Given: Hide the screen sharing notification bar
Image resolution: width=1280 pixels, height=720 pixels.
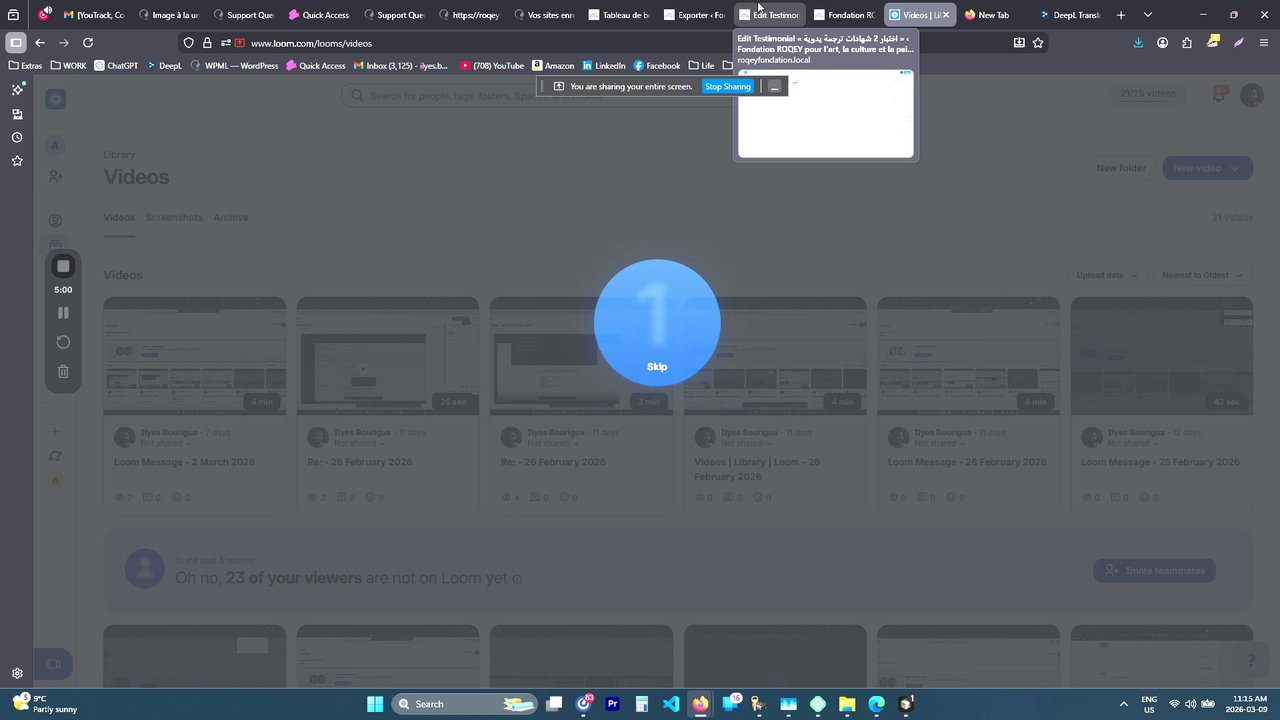Looking at the screenshot, I should pyautogui.click(x=774, y=87).
